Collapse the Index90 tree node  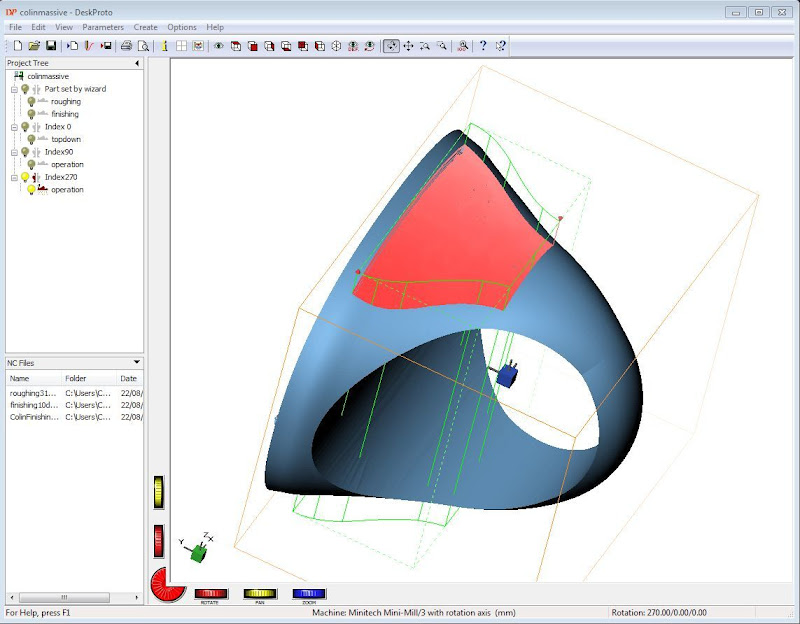click(14, 152)
